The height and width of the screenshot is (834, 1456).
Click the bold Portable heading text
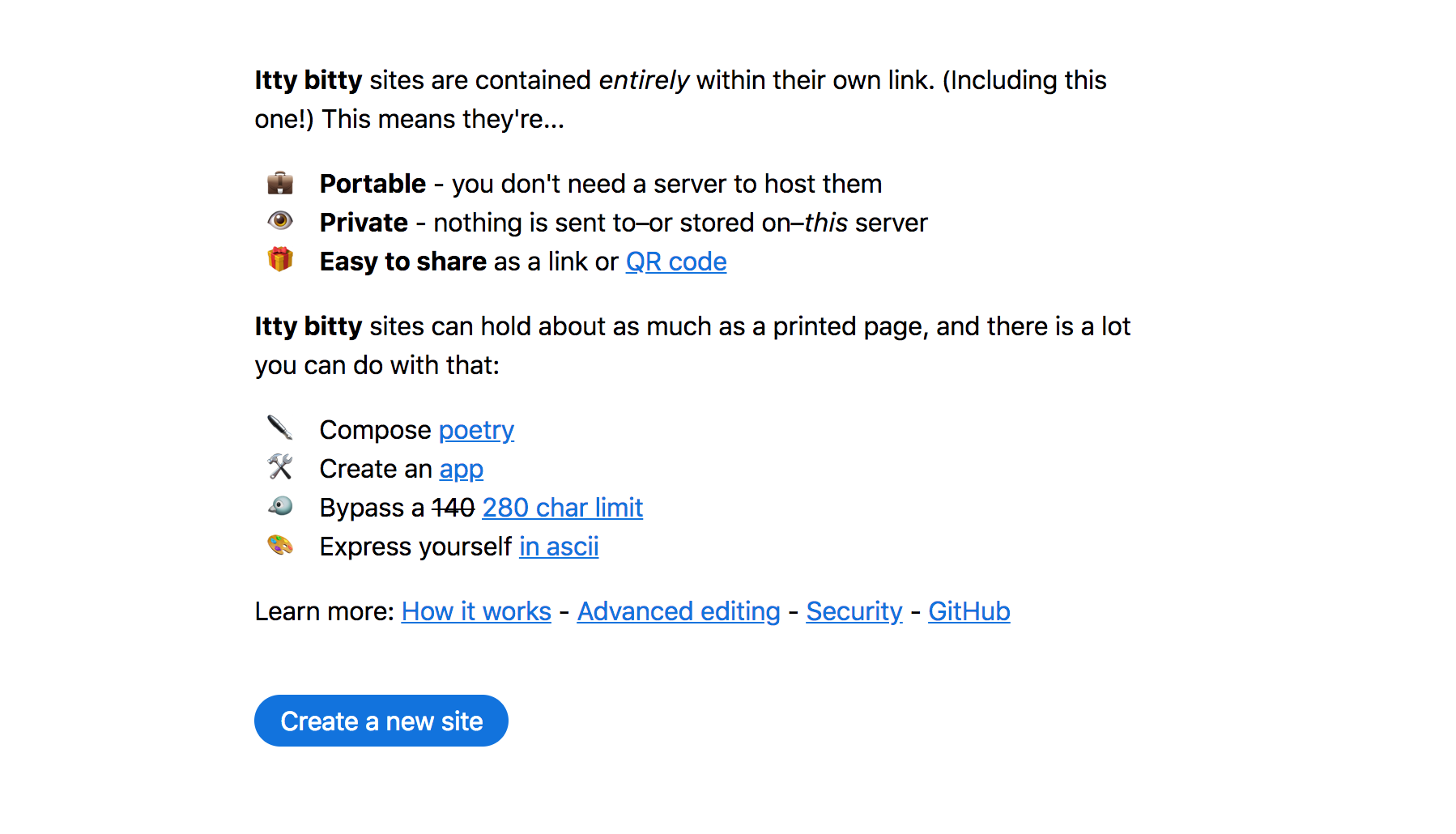click(x=373, y=184)
